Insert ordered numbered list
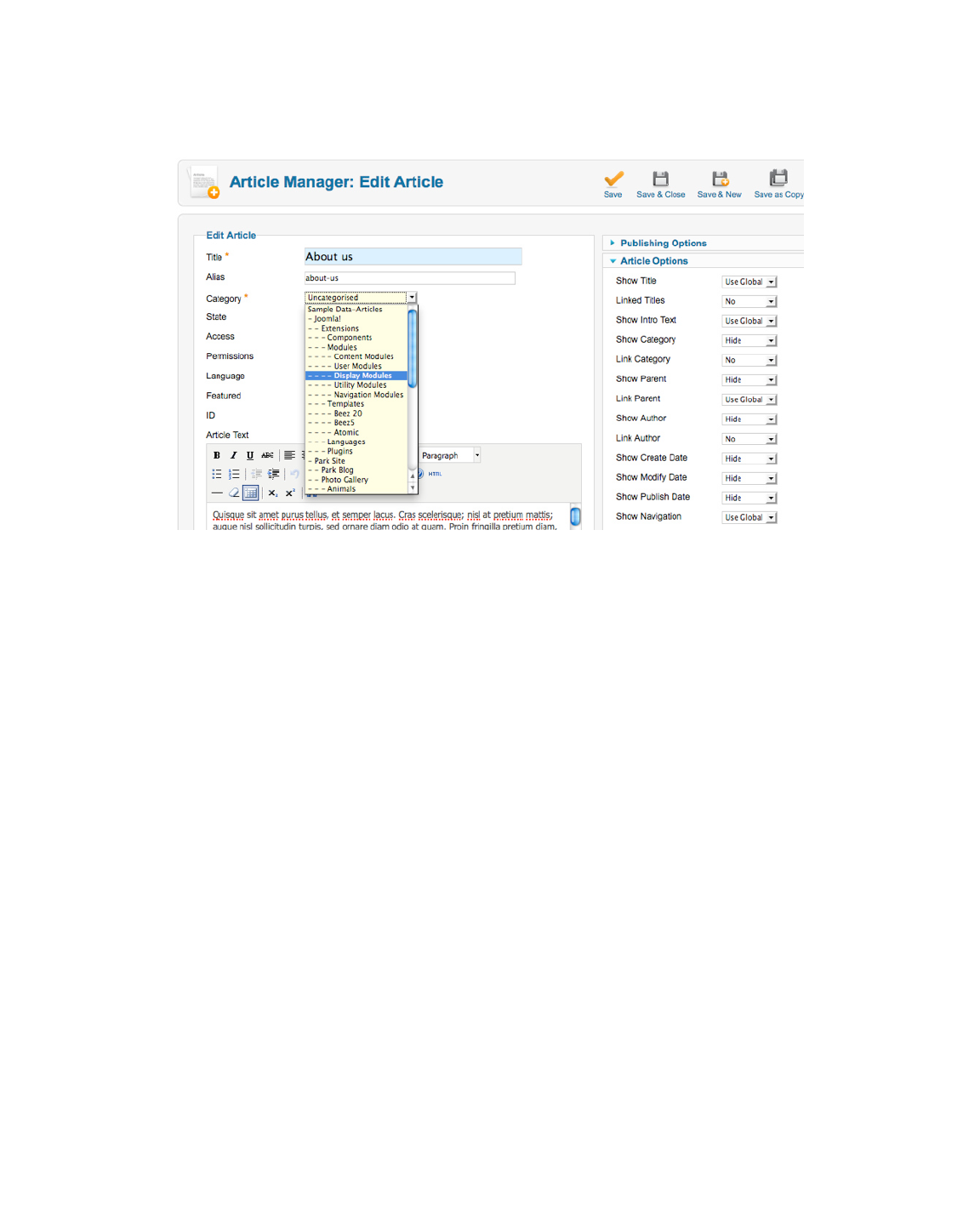This screenshot has width=980, height=1225. 234,475
